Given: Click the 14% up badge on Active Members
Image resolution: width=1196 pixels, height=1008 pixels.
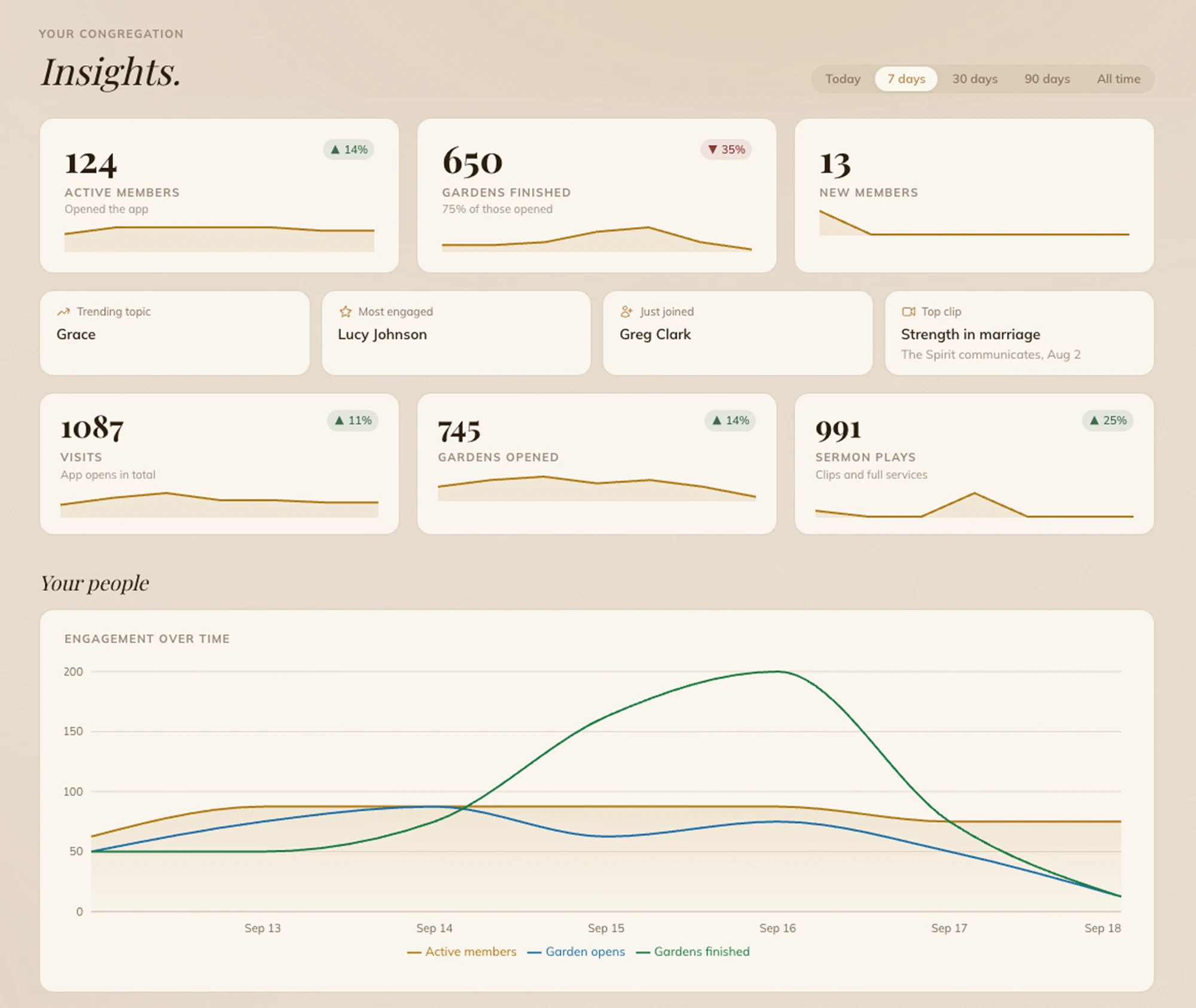Looking at the screenshot, I should [x=349, y=149].
